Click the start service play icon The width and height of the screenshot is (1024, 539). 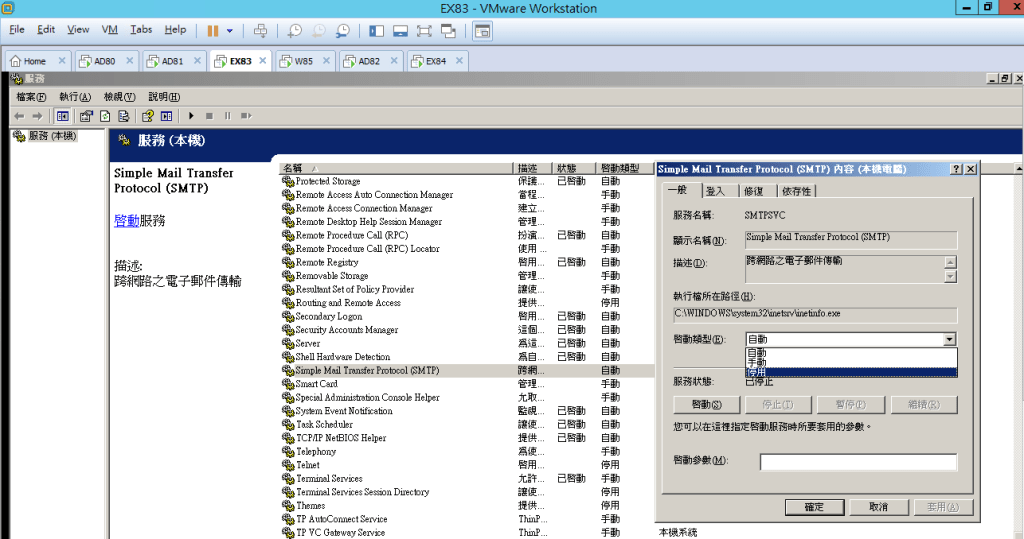[x=191, y=116]
